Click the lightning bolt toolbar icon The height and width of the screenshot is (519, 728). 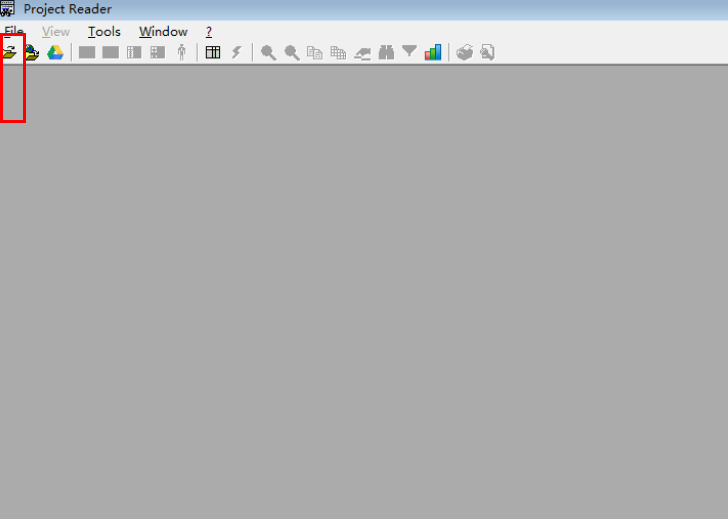pos(237,52)
